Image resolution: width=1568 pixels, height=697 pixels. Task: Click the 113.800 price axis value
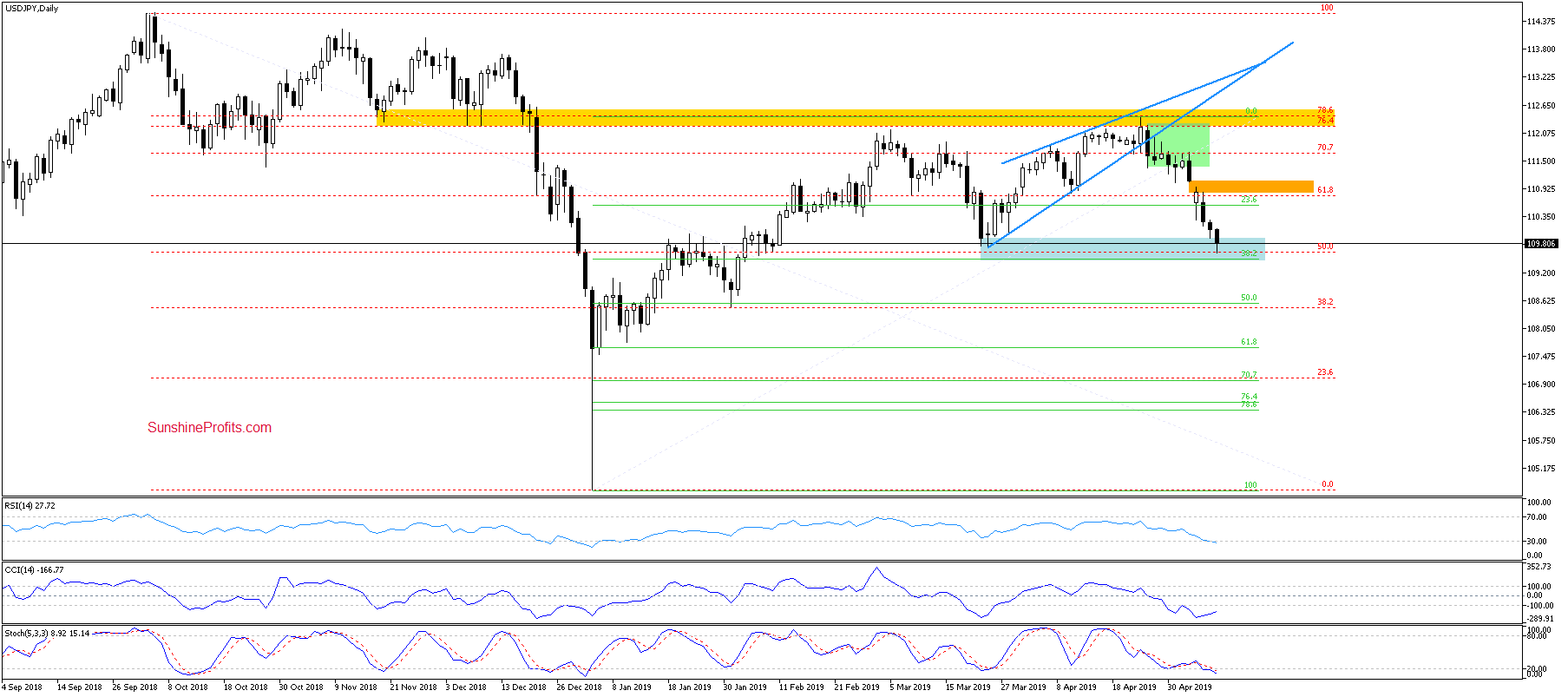pos(1541,49)
